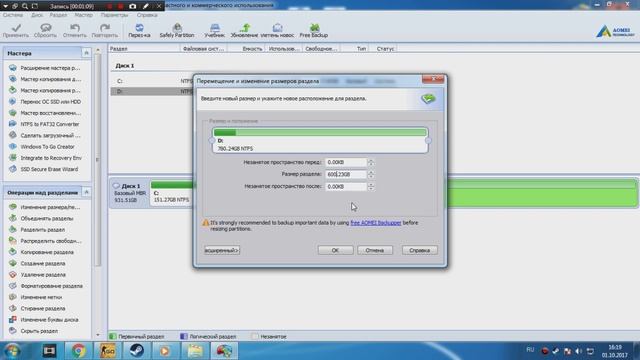This screenshot has height=360, width=640.
Task: Open the Мастер menu
Action: pyautogui.click(x=84, y=15)
